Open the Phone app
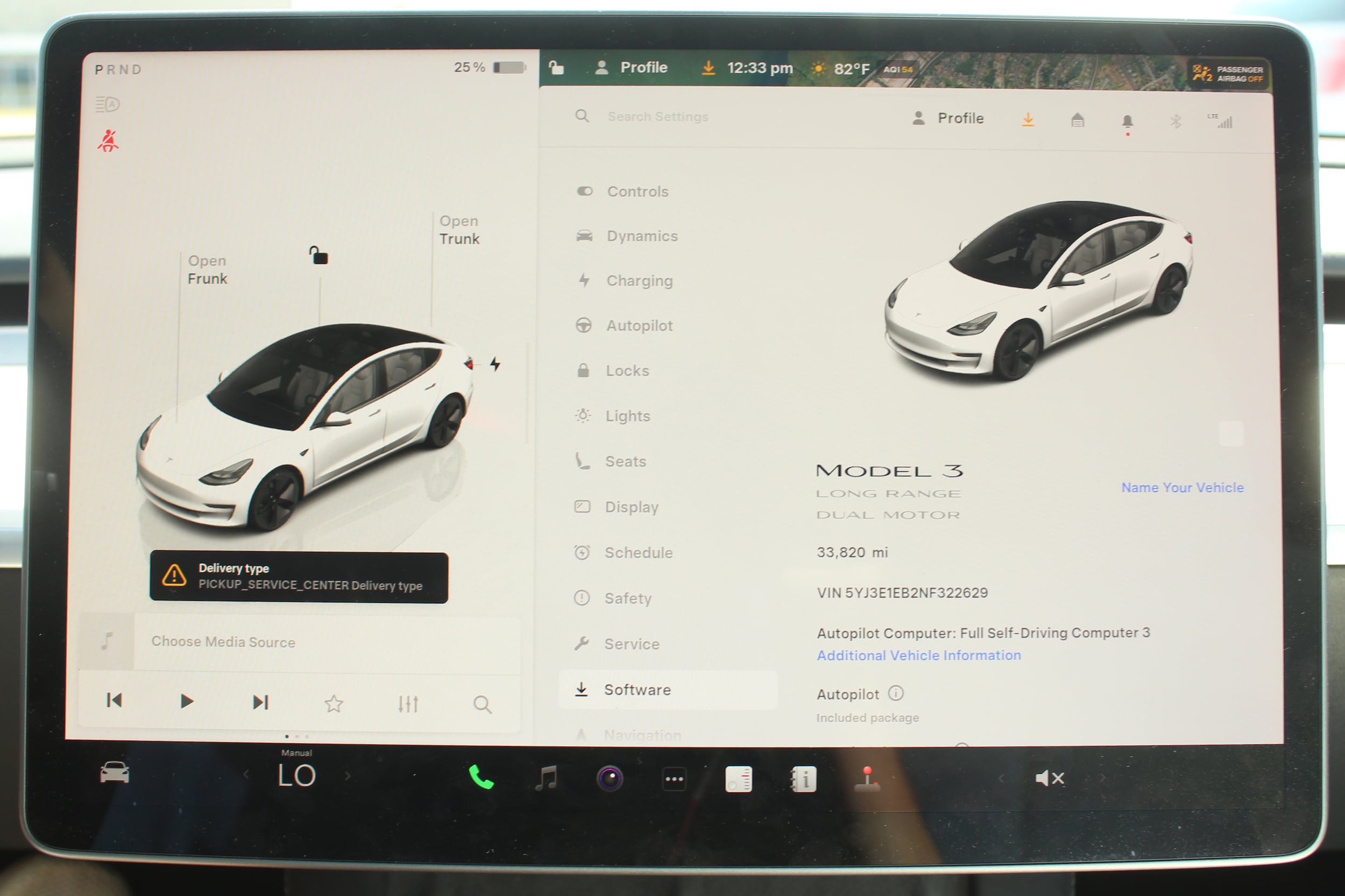1345x896 pixels. coord(481,777)
